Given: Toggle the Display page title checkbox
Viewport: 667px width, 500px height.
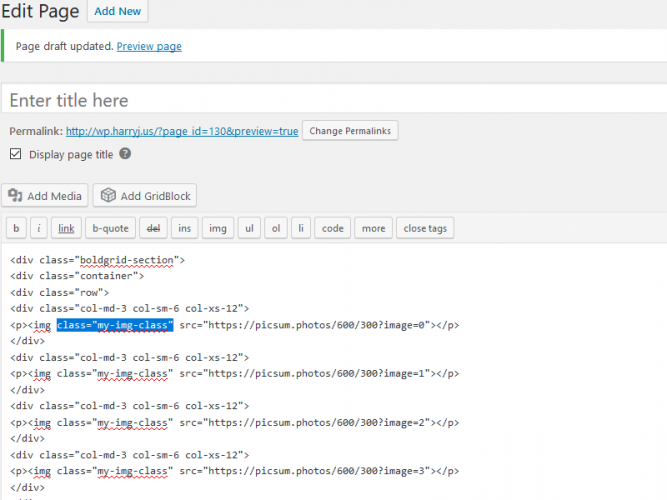Looking at the screenshot, I should (15, 154).
